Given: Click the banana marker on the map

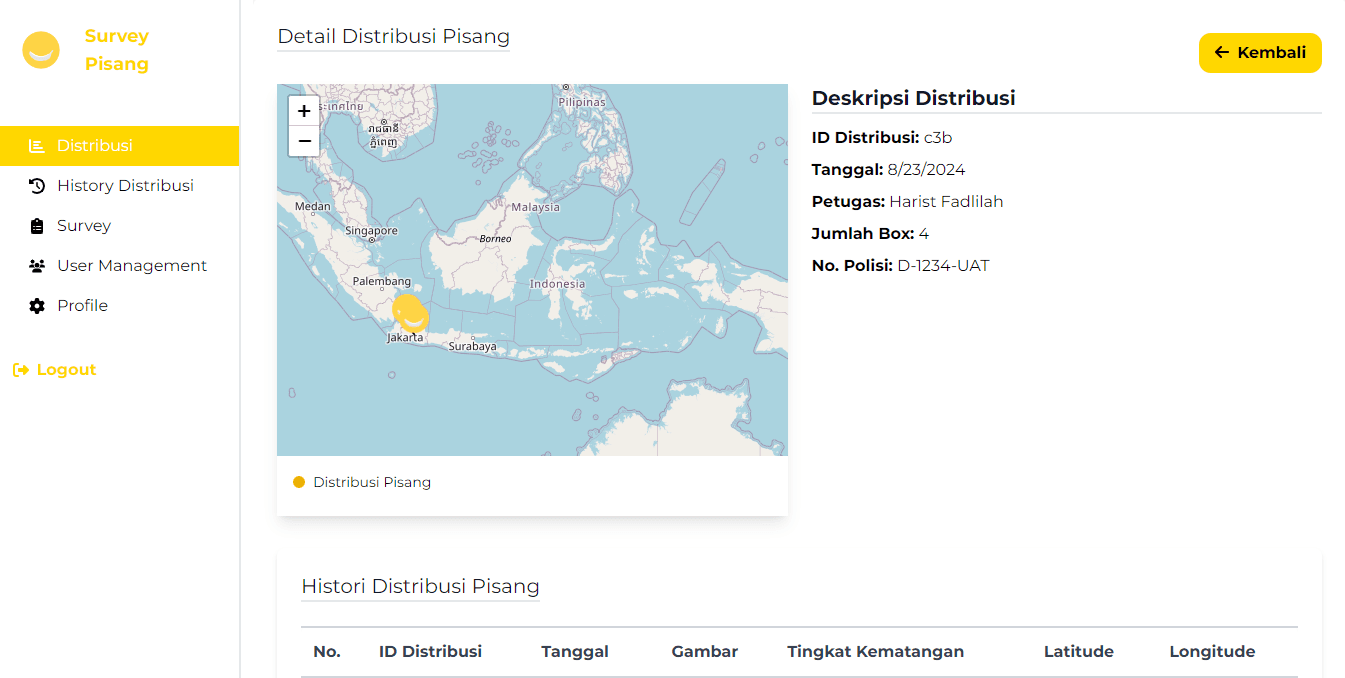Looking at the screenshot, I should pyautogui.click(x=409, y=313).
